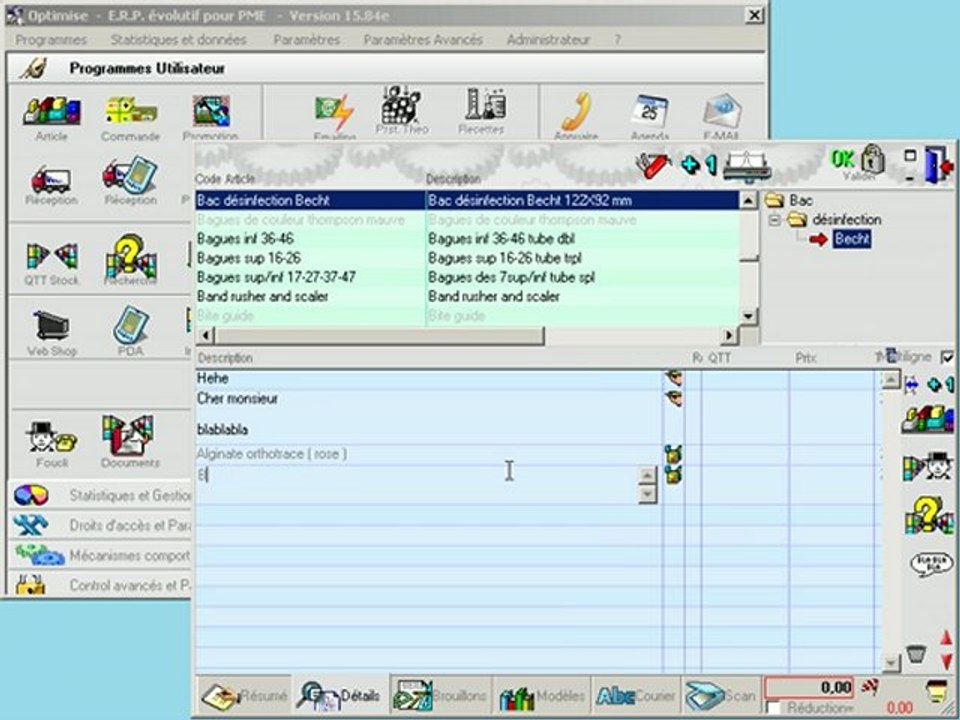Click article list scroll-up arrow
The width and height of the screenshot is (960, 720).
coord(749,200)
